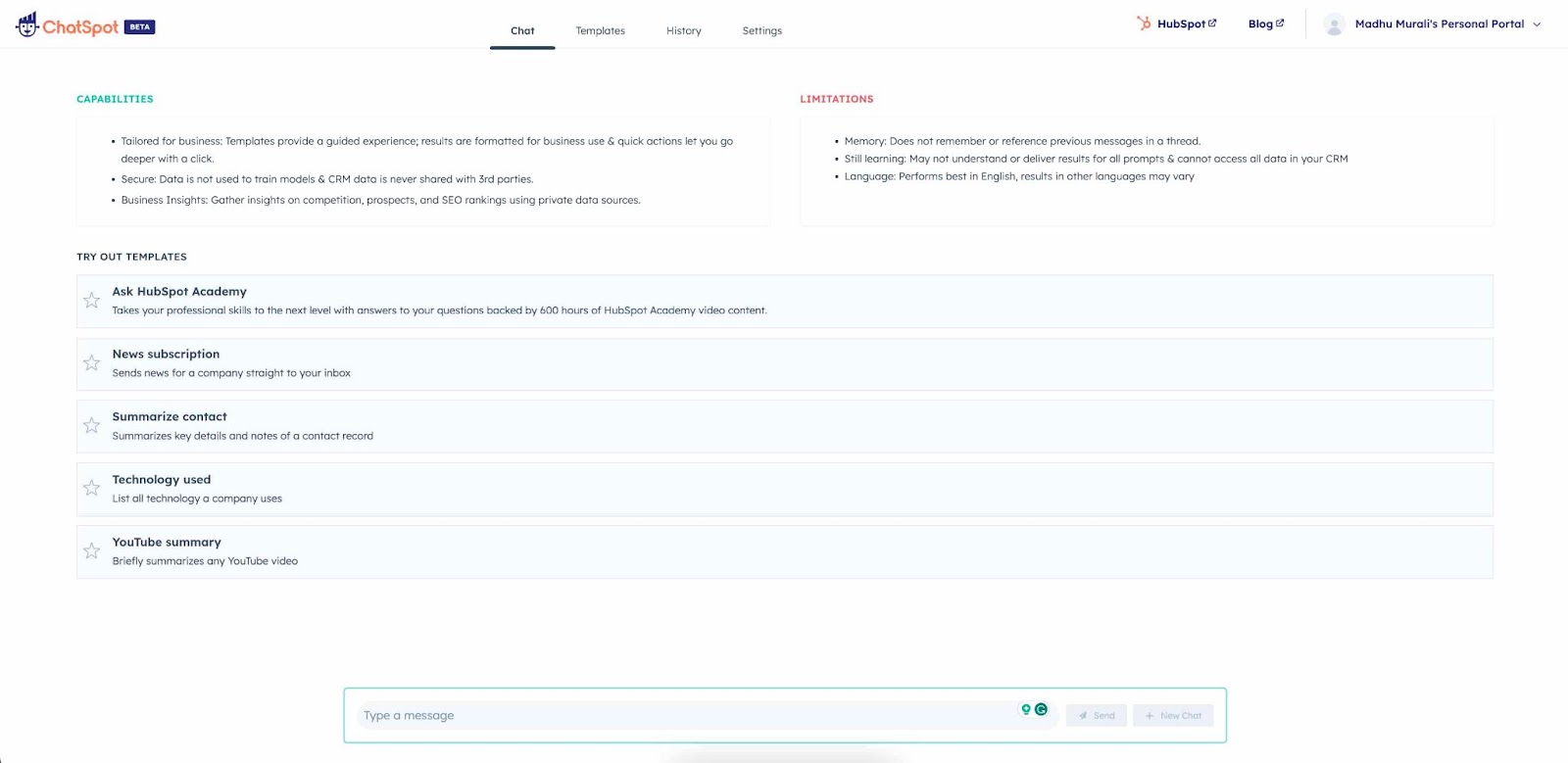Select the 'Still learning' limitation text

tap(1096, 159)
